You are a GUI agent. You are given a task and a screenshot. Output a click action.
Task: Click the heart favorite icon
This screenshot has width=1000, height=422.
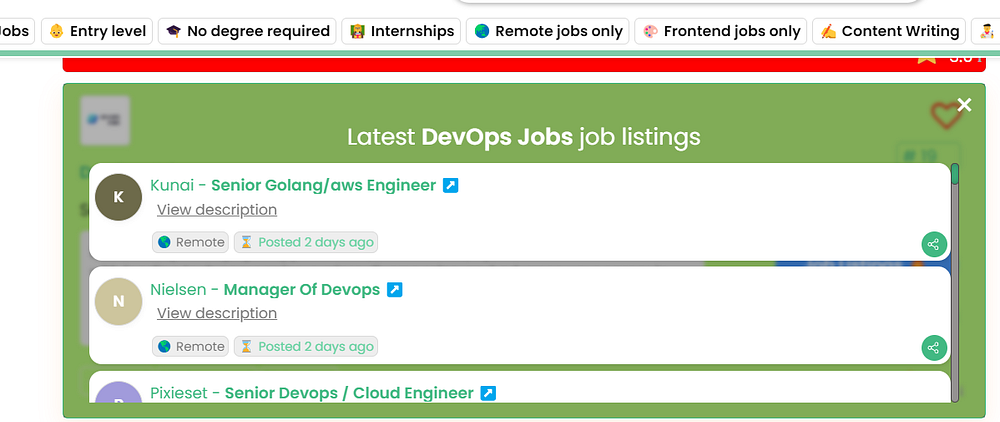[x=945, y=117]
